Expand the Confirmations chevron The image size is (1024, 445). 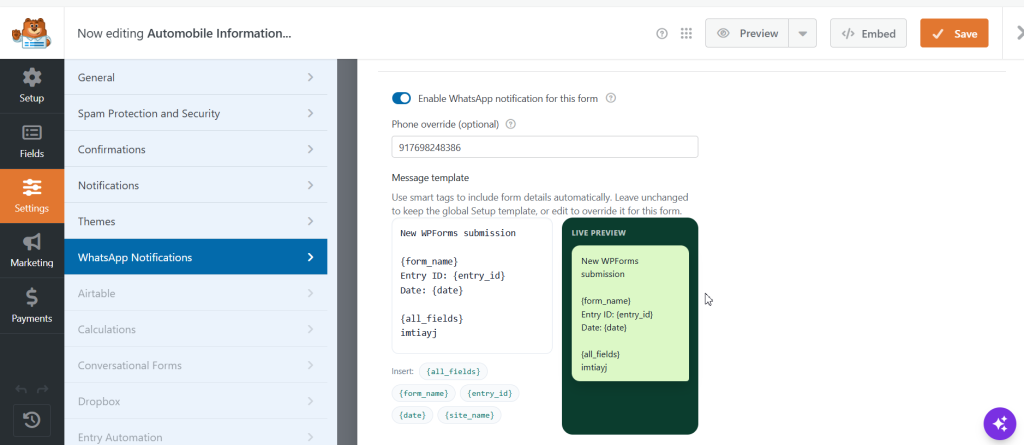pyautogui.click(x=310, y=149)
